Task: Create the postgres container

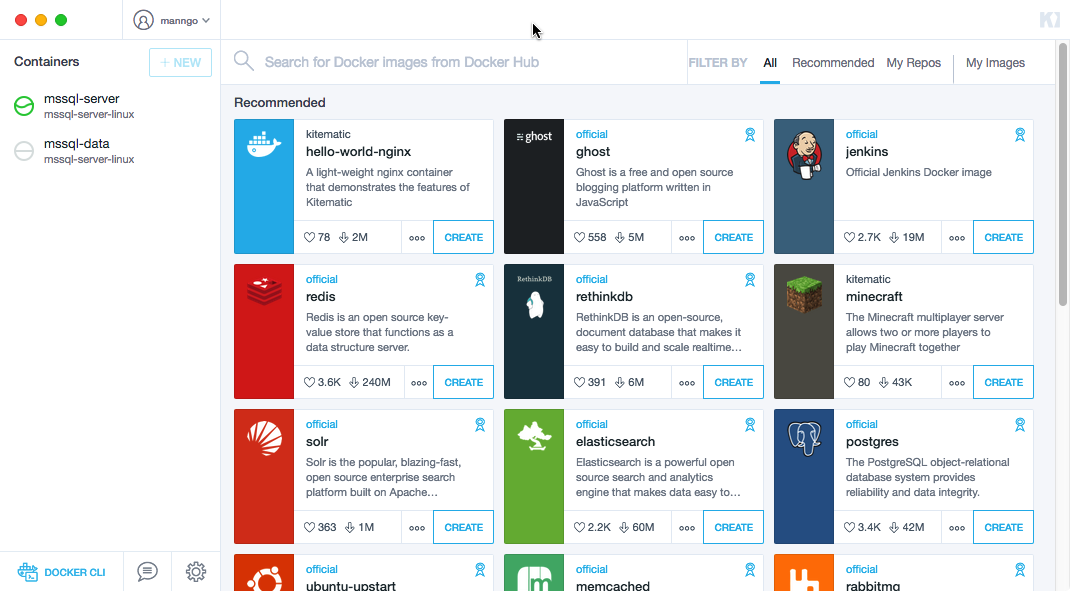Action: (x=1003, y=528)
